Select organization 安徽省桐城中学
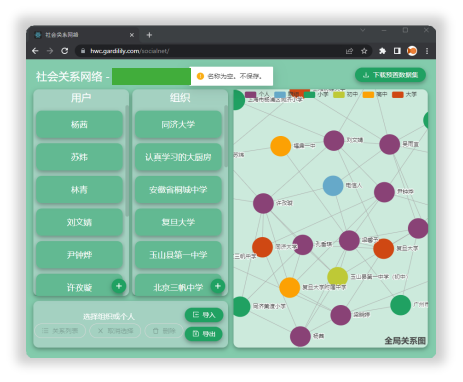This screenshot has height=382, width=463. click(x=178, y=190)
